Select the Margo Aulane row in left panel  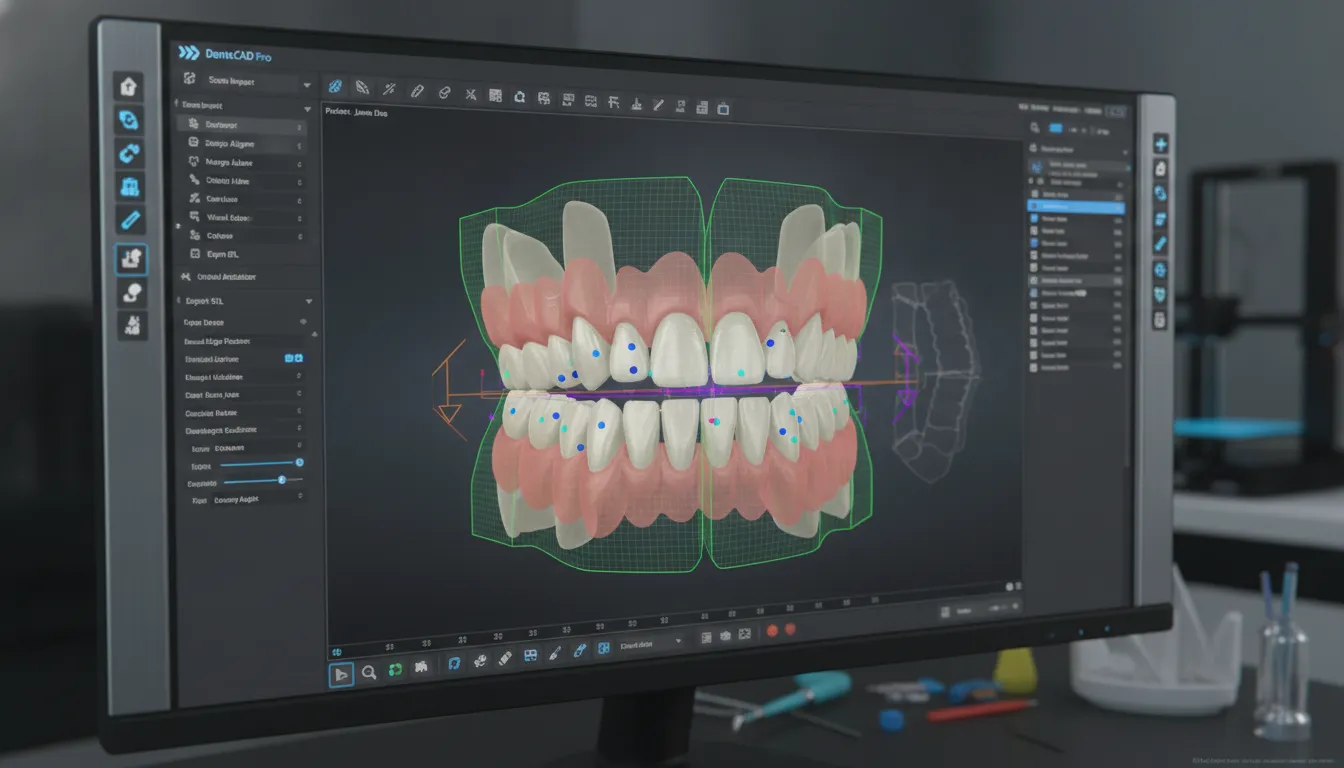coord(244,162)
